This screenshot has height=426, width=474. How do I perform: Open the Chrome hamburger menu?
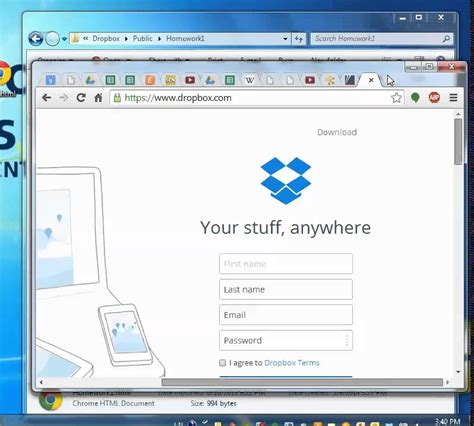[453, 98]
